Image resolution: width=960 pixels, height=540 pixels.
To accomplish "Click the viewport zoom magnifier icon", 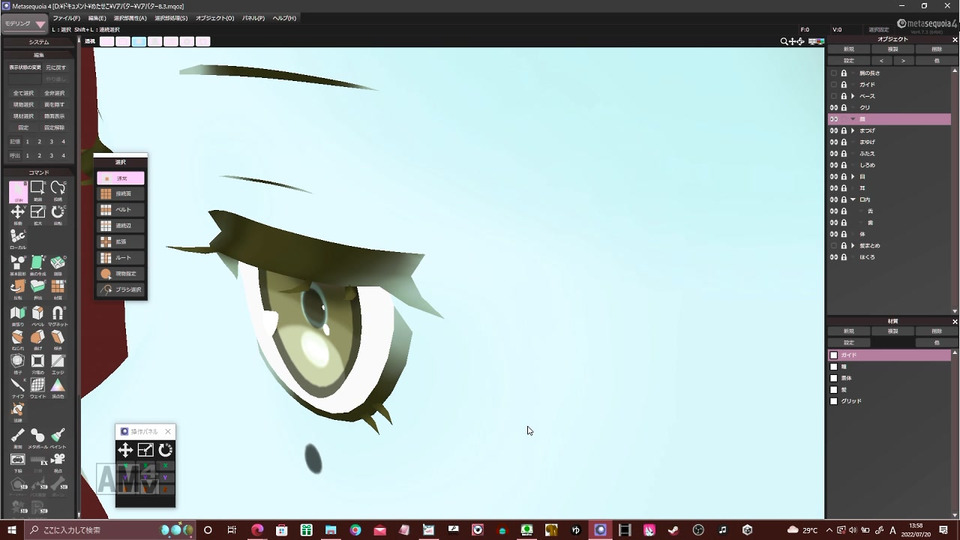I will pyautogui.click(x=784, y=42).
